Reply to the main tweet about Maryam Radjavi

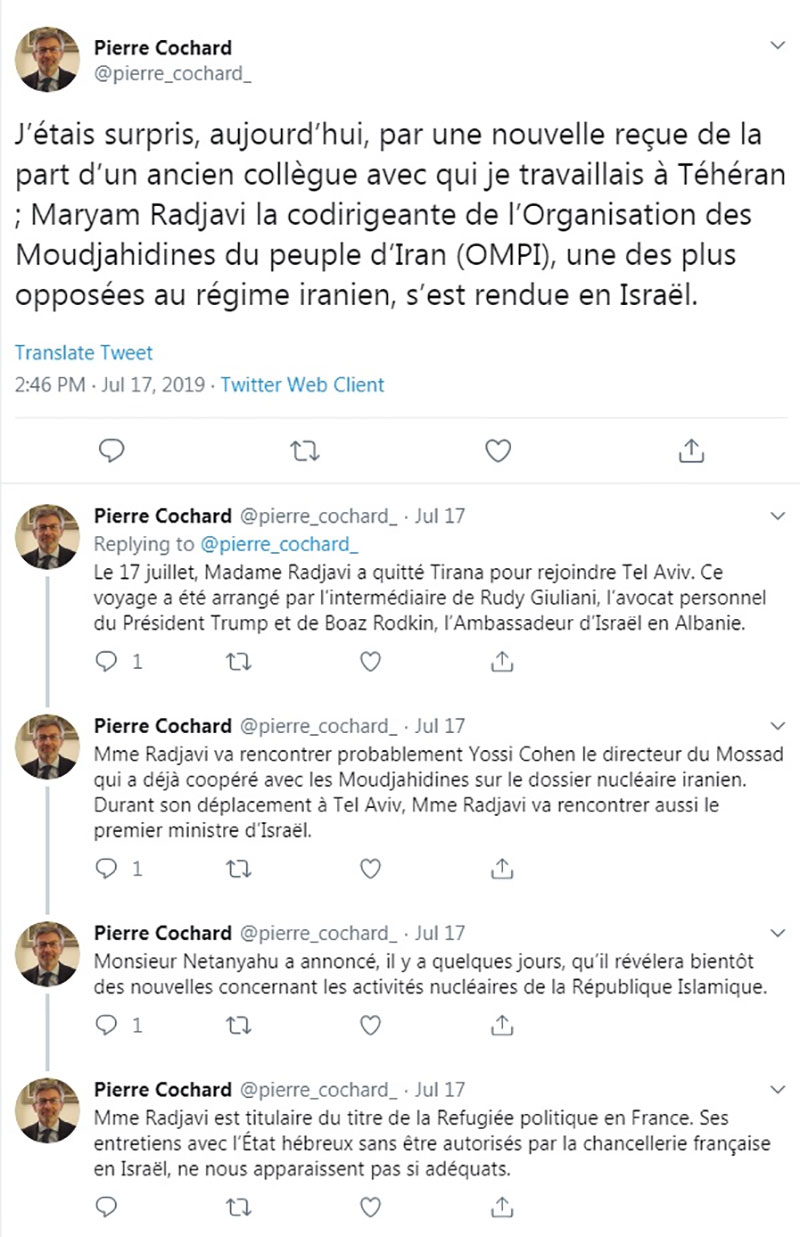click(x=113, y=451)
